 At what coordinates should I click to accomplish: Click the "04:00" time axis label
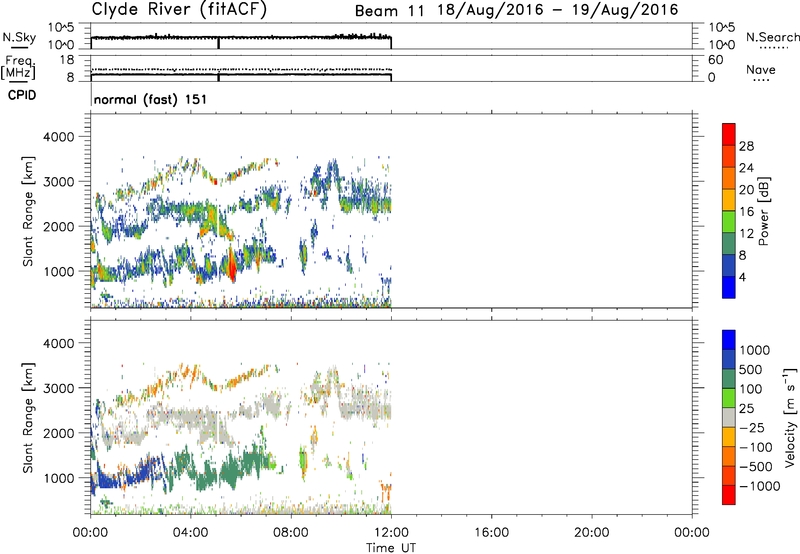point(191,533)
